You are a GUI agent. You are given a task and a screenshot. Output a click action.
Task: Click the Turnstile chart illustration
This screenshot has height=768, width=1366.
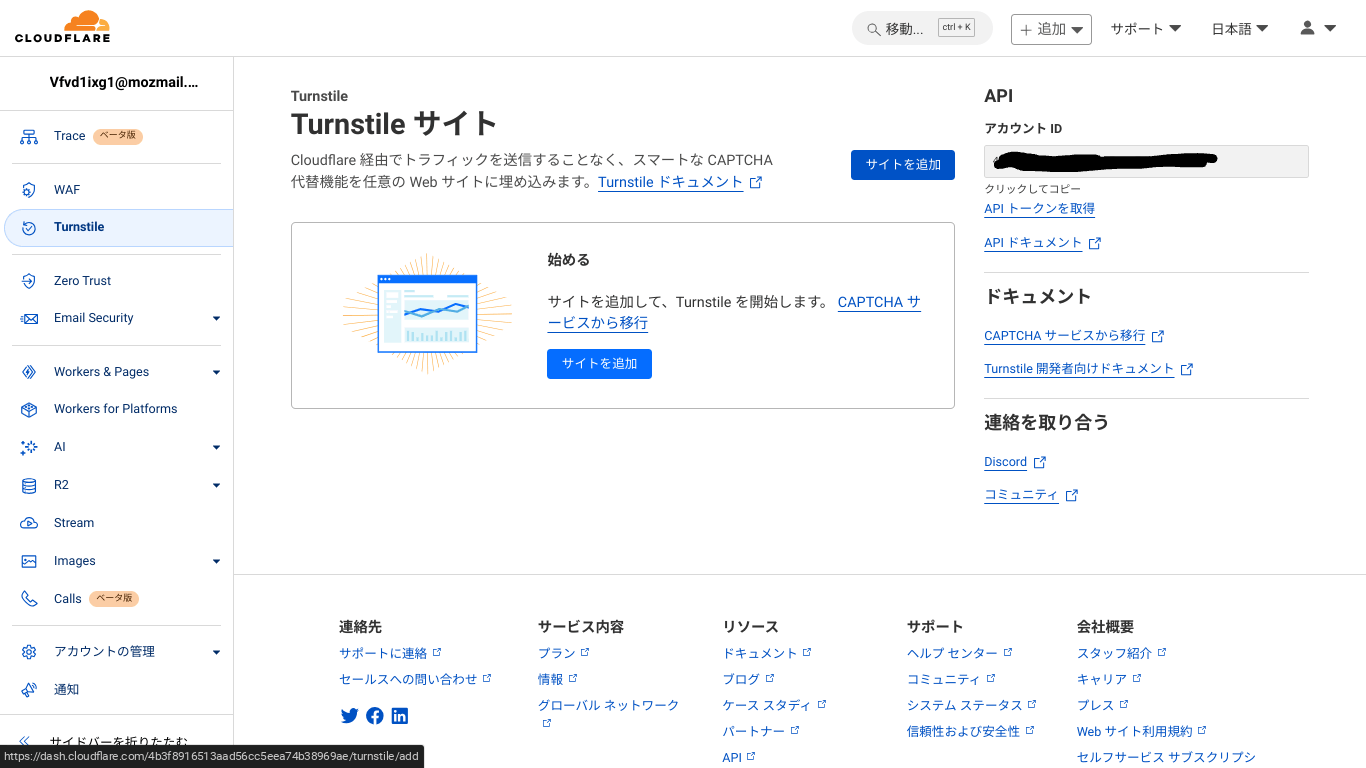click(x=427, y=314)
